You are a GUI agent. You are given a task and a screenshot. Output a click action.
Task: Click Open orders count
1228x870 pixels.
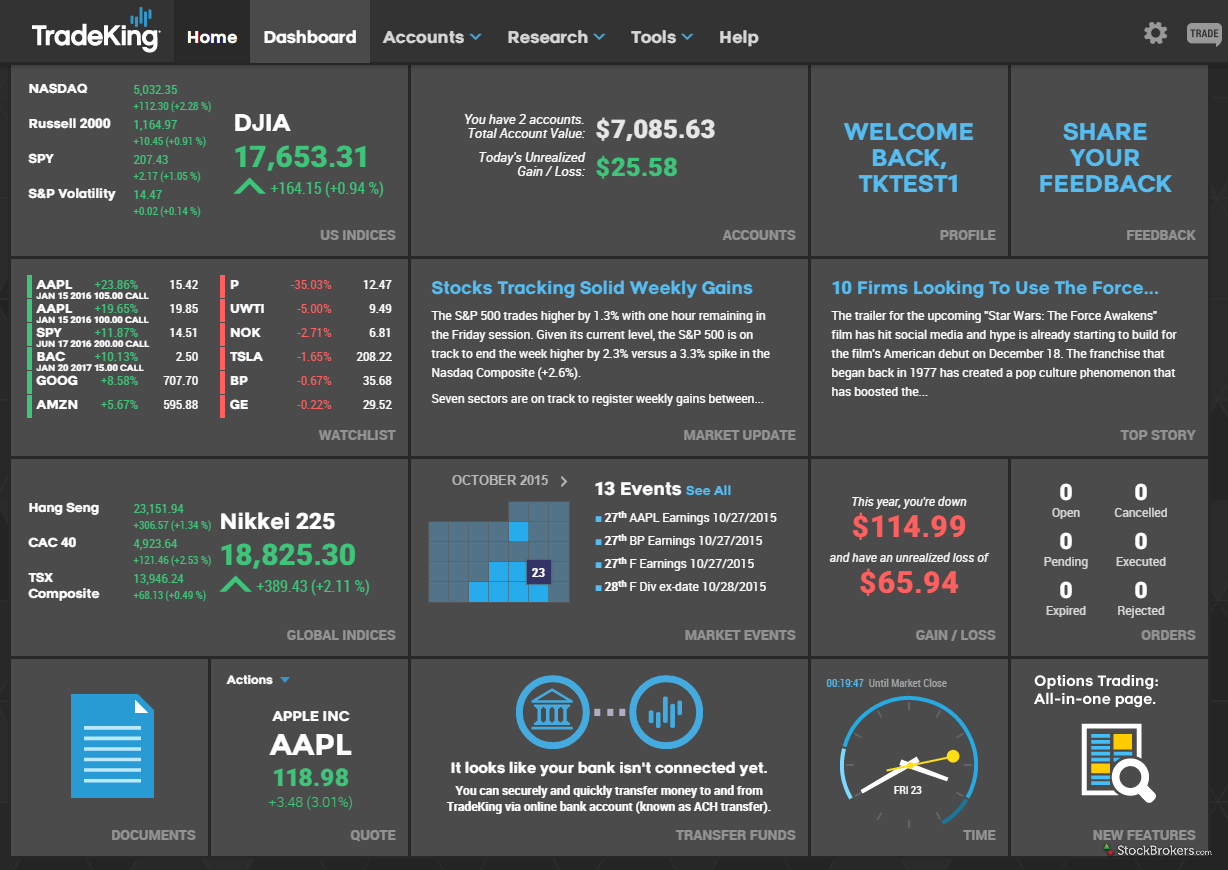pos(1066,501)
